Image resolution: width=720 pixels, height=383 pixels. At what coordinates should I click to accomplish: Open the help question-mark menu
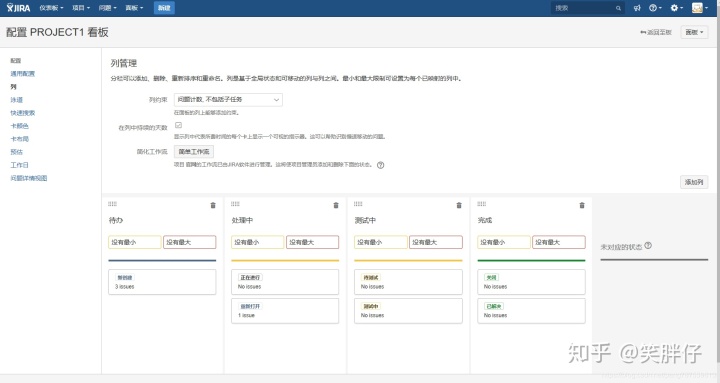click(x=655, y=8)
